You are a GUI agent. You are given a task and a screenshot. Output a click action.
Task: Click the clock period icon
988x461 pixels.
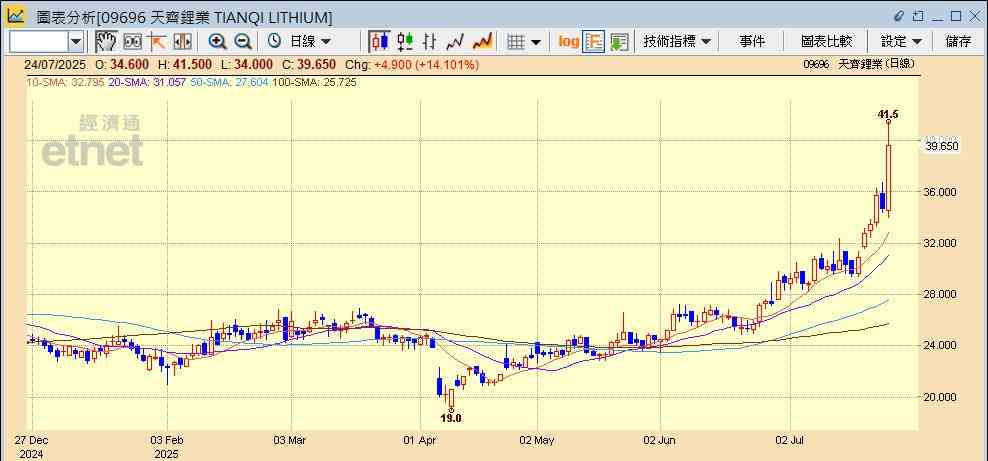[x=274, y=42]
